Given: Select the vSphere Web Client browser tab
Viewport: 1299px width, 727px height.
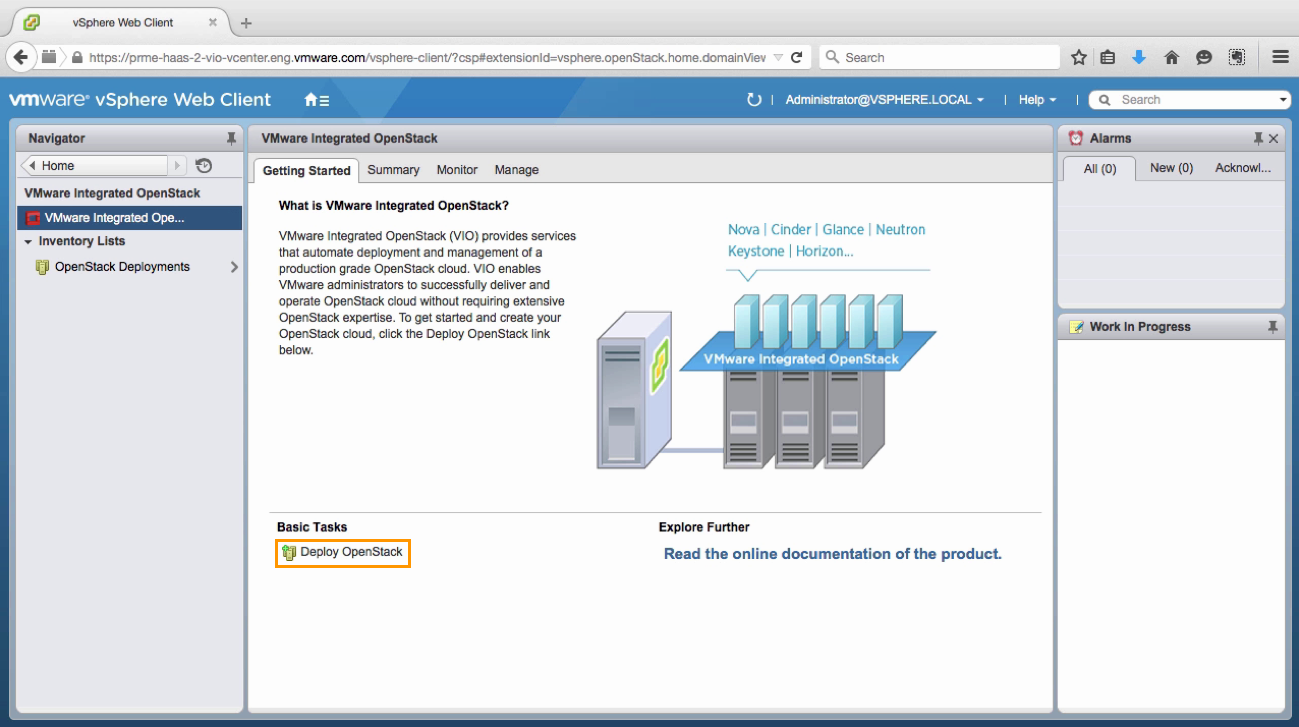Looking at the screenshot, I should pos(120,22).
